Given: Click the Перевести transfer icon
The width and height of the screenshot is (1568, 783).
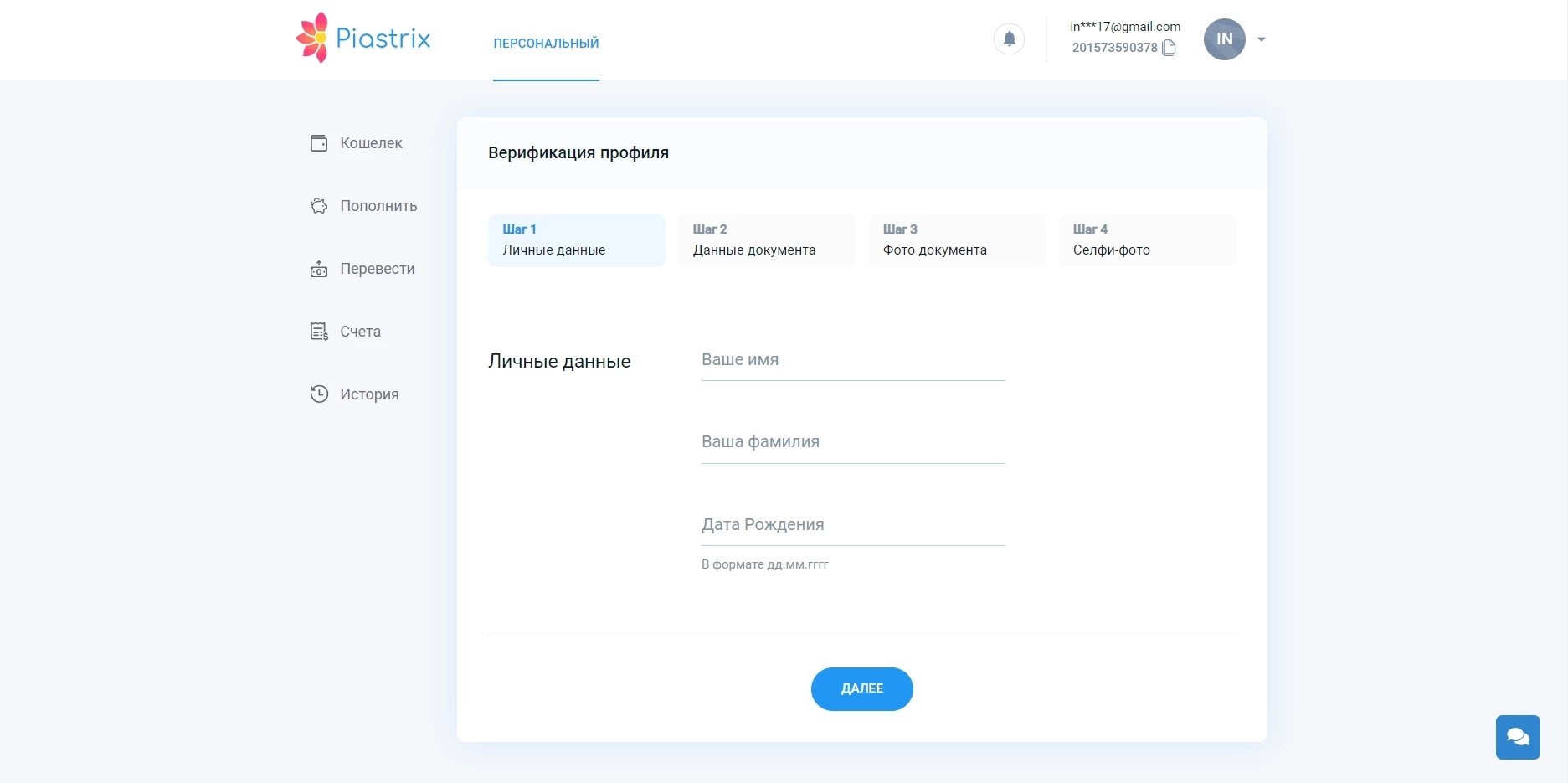Looking at the screenshot, I should coord(319,269).
